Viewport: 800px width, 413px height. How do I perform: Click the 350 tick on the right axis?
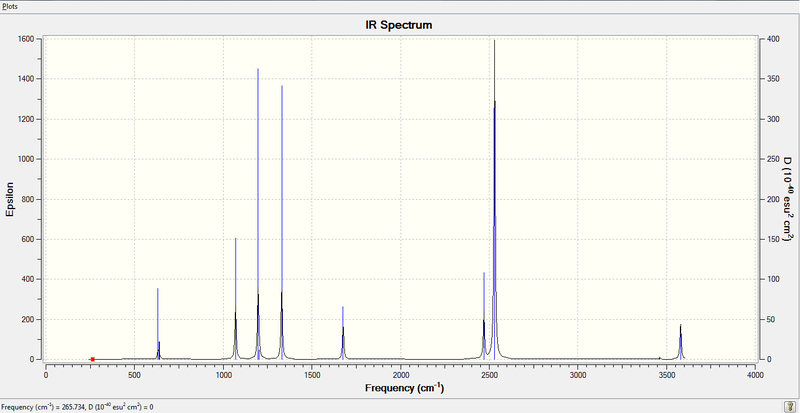pos(772,79)
